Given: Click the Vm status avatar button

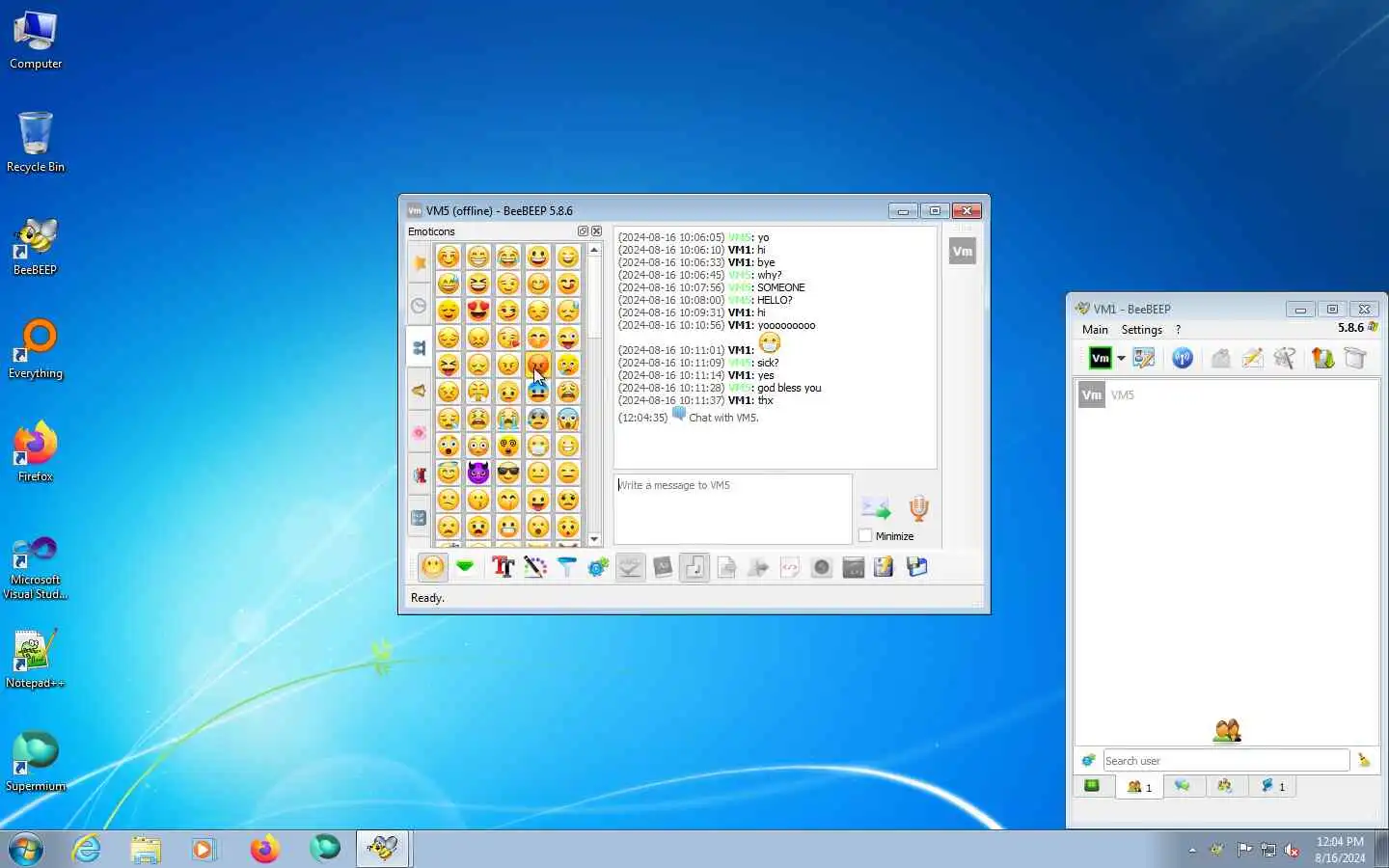Looking at the screenshot, I should [1101, 358].
